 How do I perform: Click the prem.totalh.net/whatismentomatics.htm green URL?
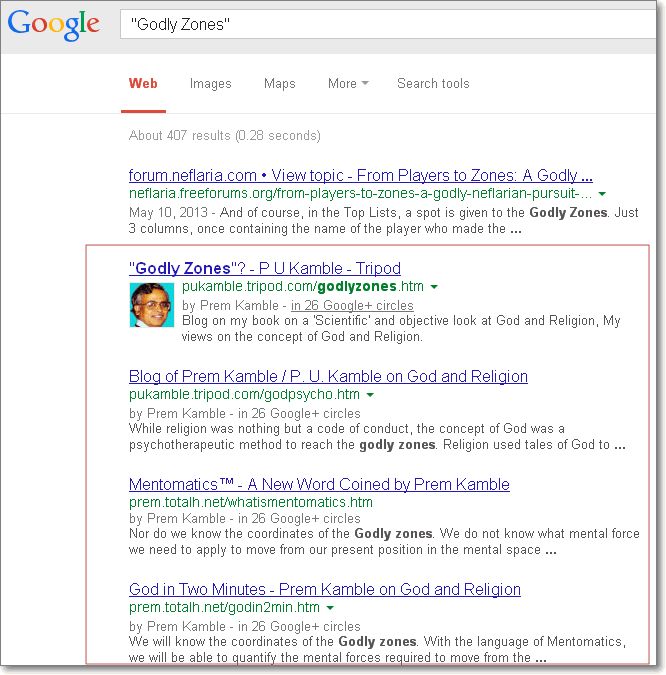tap(250, 502)
